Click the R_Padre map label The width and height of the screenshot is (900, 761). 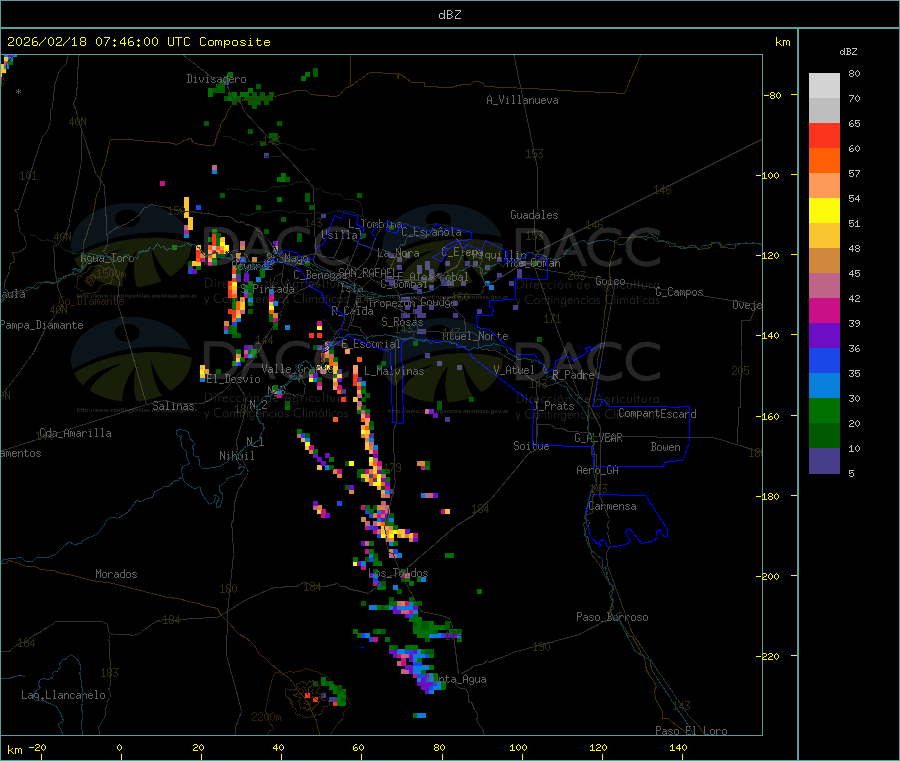pyautogui.click(x=573, y=375)
